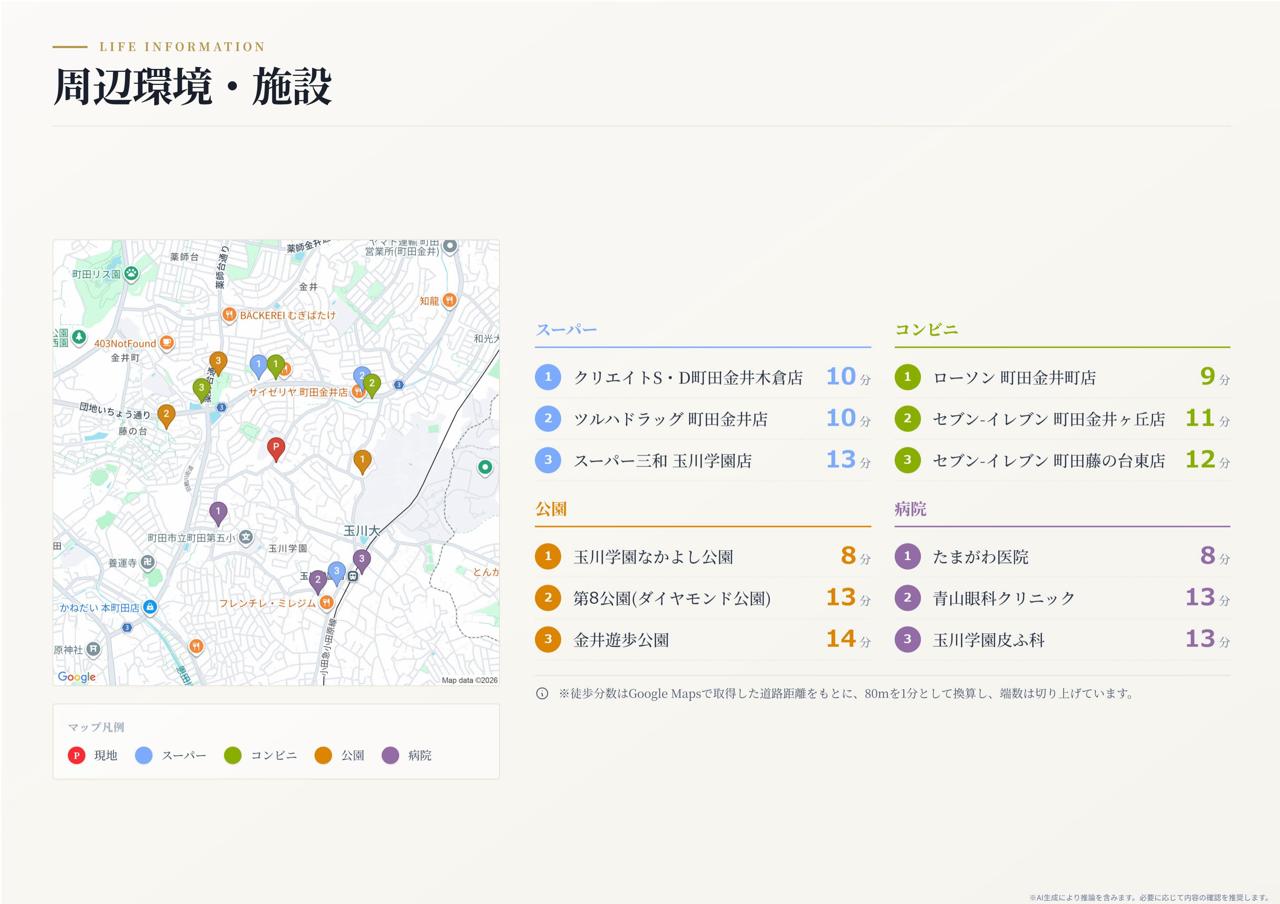Click the 14分 walking time for 金井遊歩公園
1280x904 pixels.
pos(848,639)
